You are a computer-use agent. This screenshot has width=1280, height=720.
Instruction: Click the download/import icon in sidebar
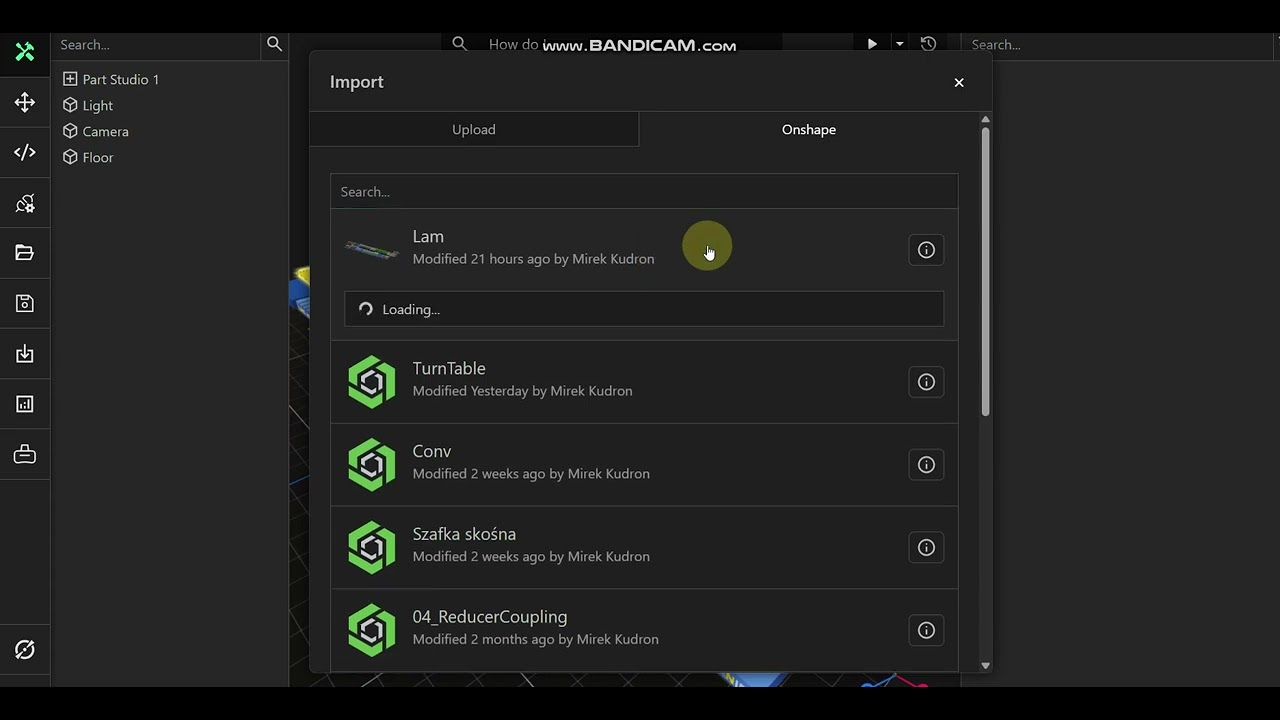point(25,354)
